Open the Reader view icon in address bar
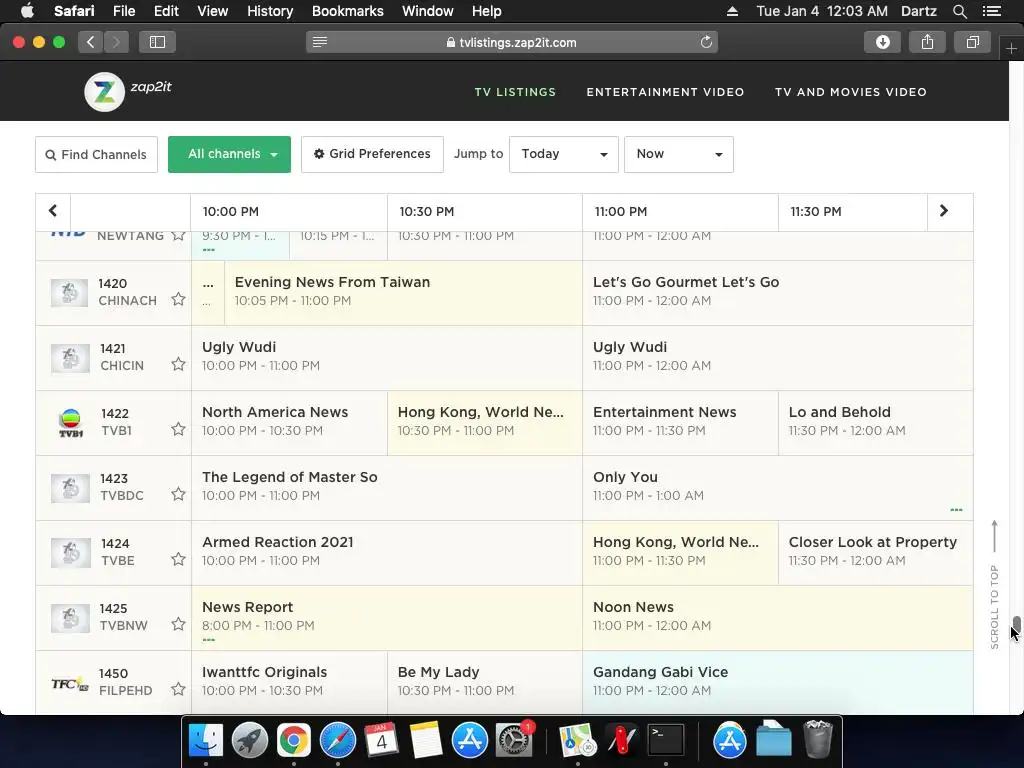 pos(320,42)
